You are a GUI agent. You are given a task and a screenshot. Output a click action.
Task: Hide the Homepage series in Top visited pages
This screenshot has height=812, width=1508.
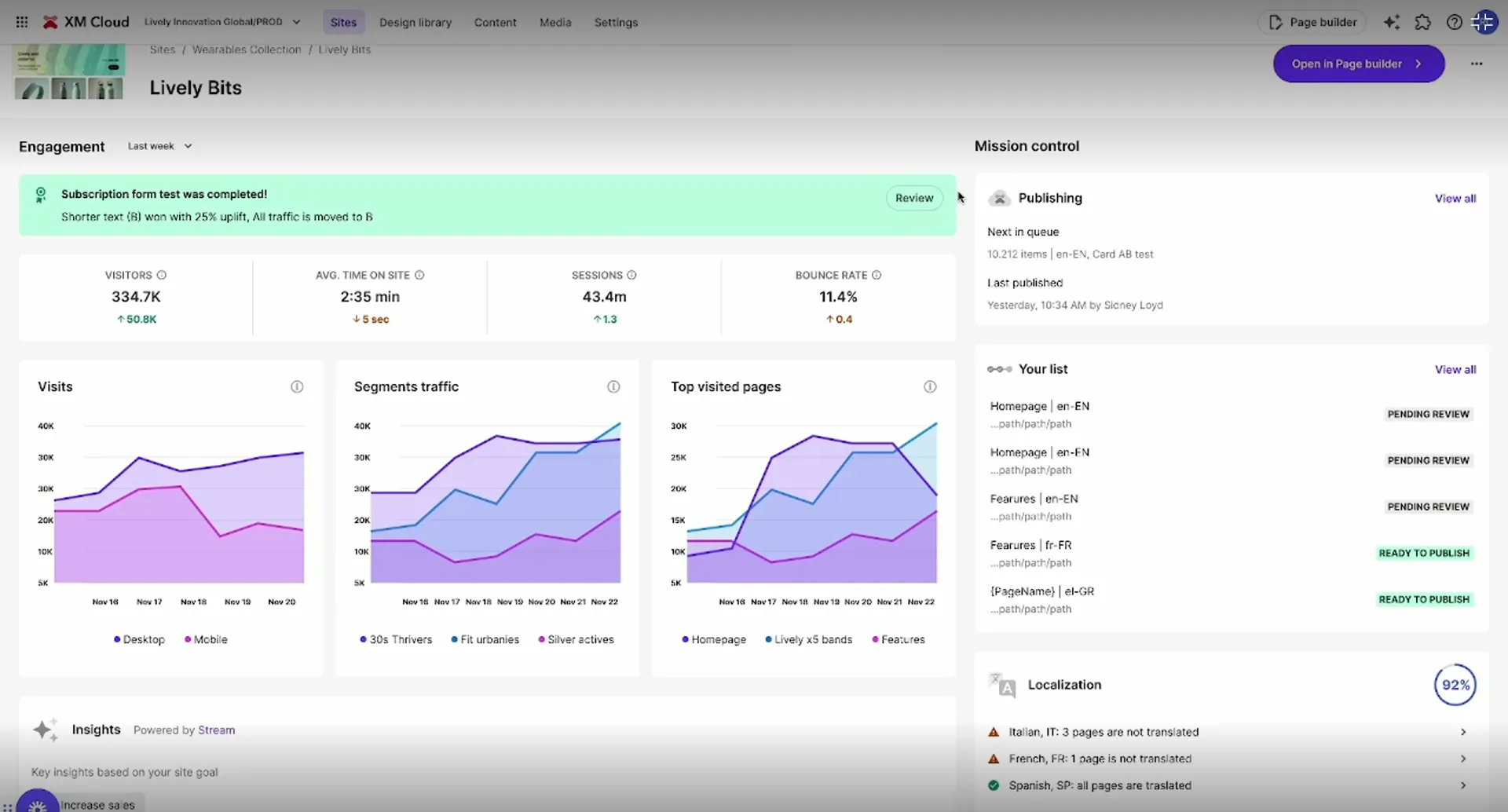point(713,639)
